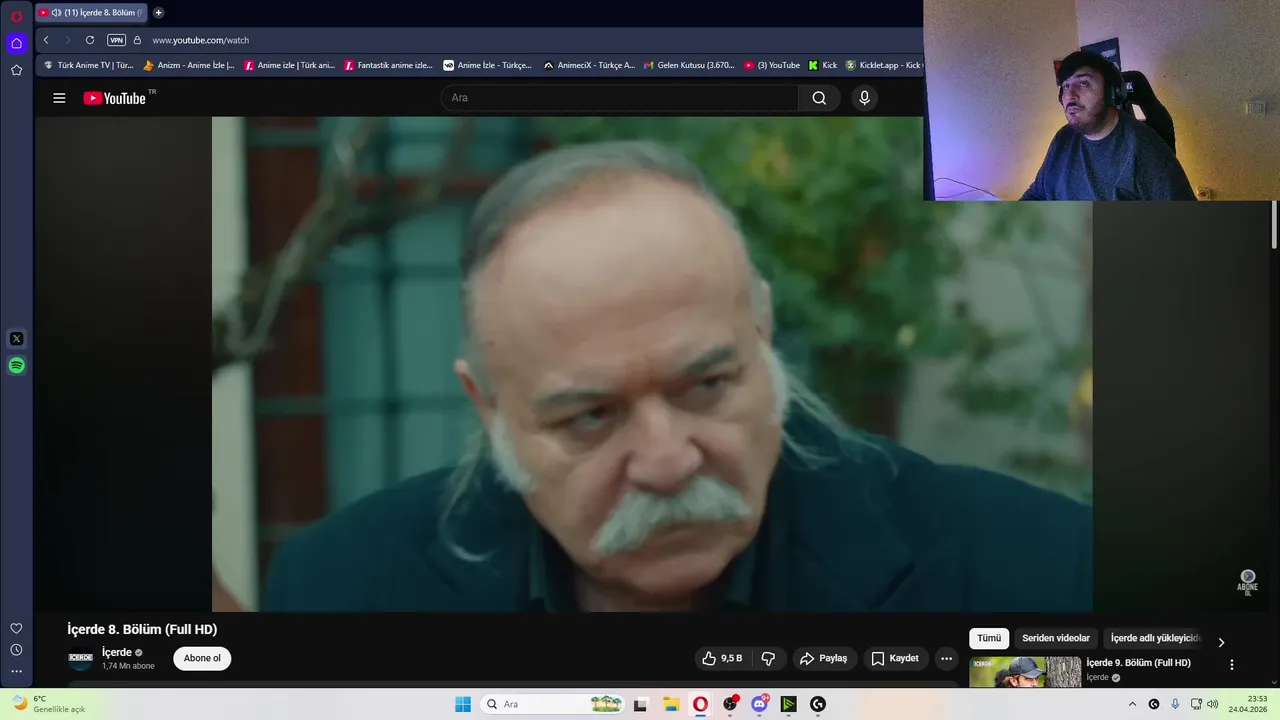Switch to Opera from taskbar
This screenshot has width=1280, height=720.
click(x=700, y=704)
